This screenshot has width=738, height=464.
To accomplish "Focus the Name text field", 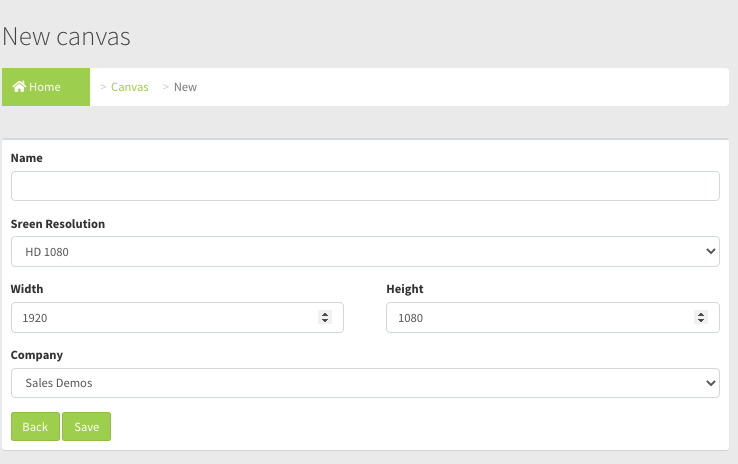I will pos(365,186).
